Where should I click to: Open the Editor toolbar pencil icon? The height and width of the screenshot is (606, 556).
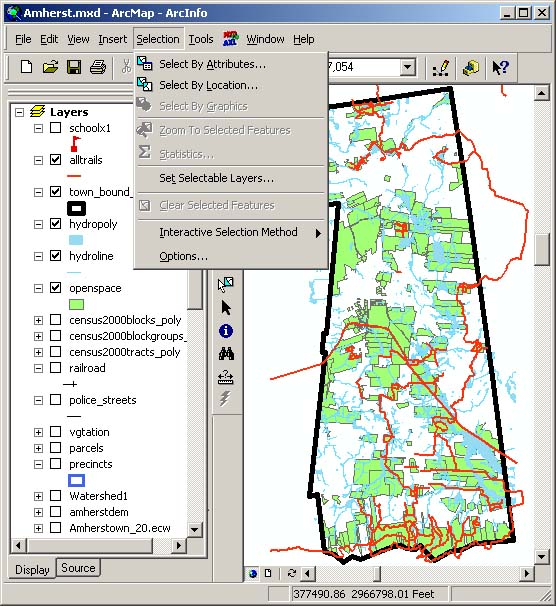point(441,67)
